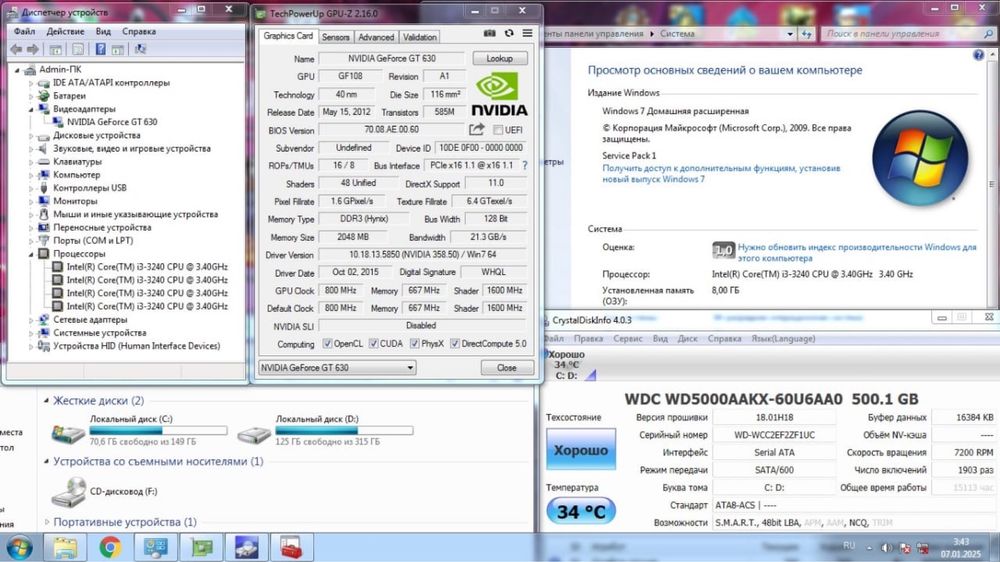Viewport: 1000px width, 562px height.
Task: Toggle the DirectCompute 5.0 checkbox
Action: tap(455, 344)
